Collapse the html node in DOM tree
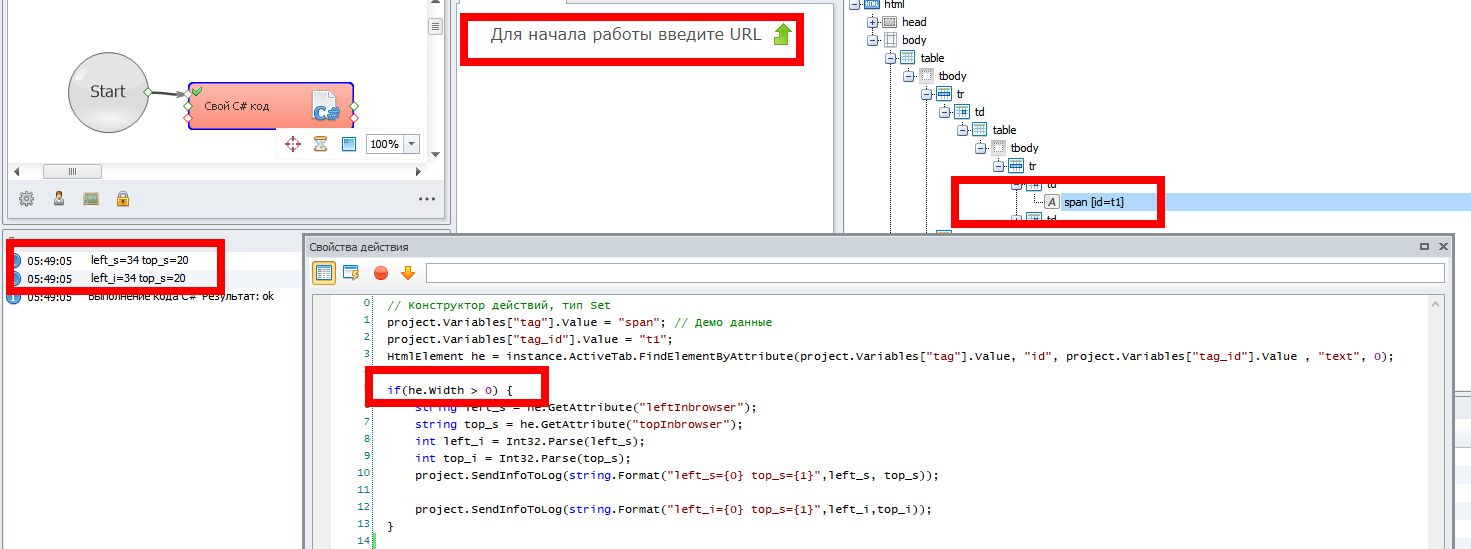The width and height of the screenshot is (1471, 549). pyautogui.click(x=854, y=4)
